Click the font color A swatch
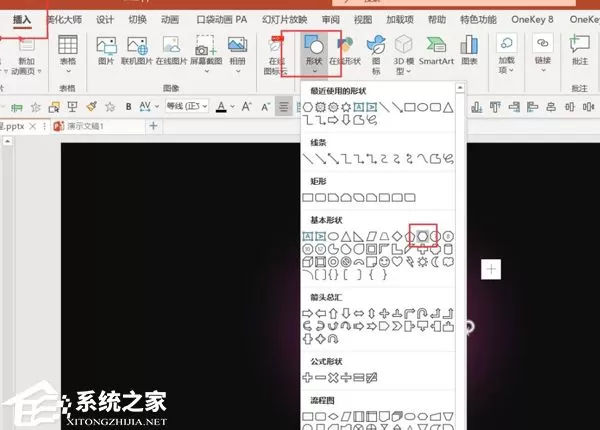The width and height of the screenshot is (600, 430). pyautogui.click(x=221, y=107)
